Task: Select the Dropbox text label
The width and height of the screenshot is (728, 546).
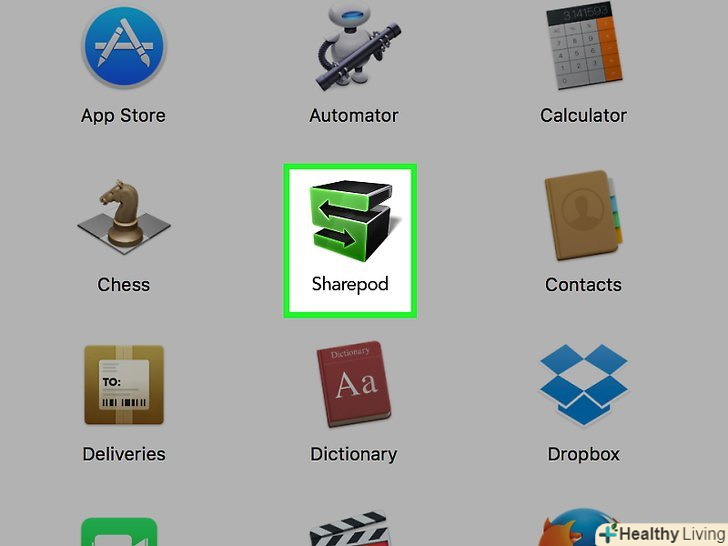Action: pos(584,455)
